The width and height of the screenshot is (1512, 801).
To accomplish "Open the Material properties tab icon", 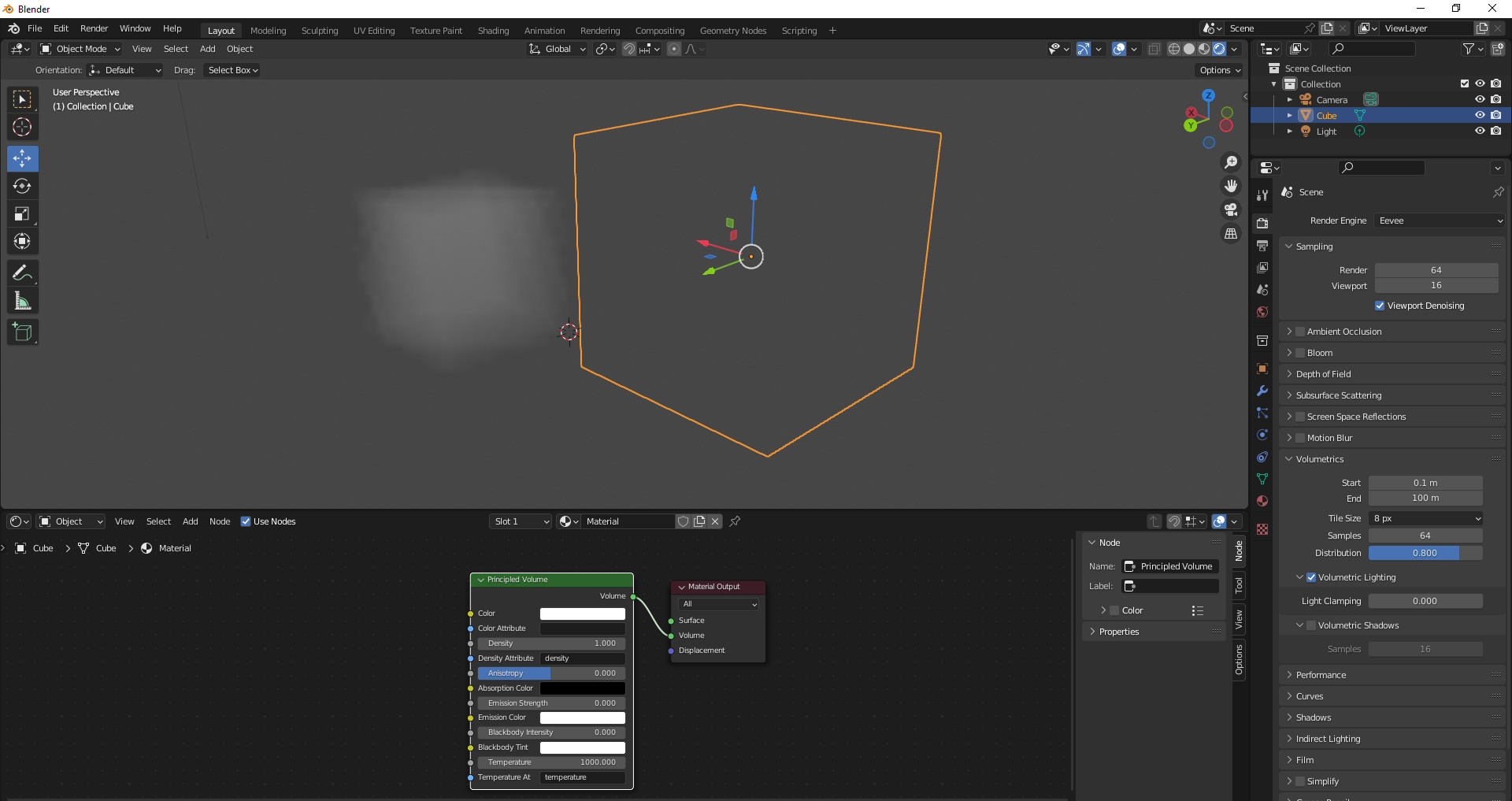I will click(1262, 501).
